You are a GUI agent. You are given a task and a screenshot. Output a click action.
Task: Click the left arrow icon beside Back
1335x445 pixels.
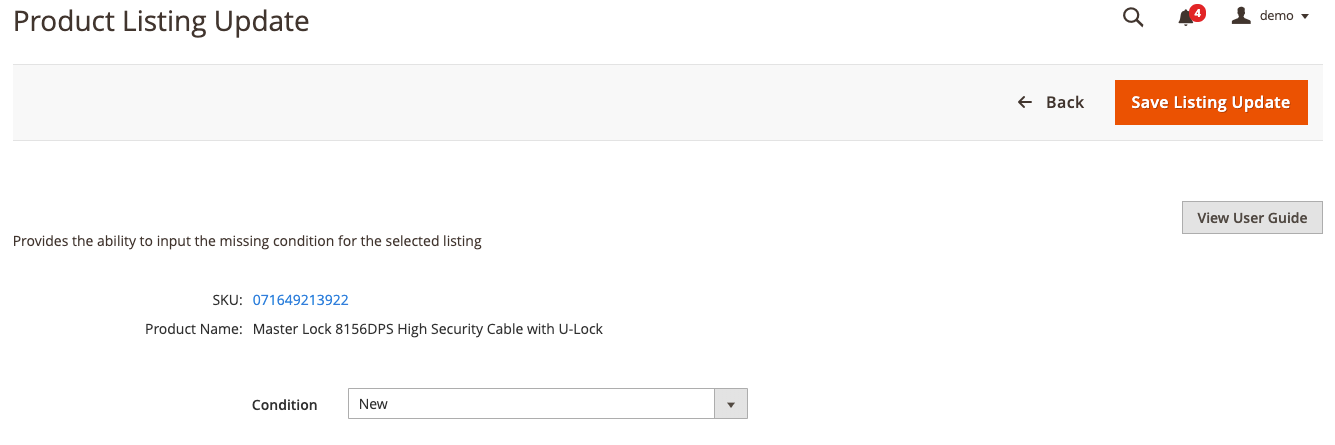[x=1025, y=102]
